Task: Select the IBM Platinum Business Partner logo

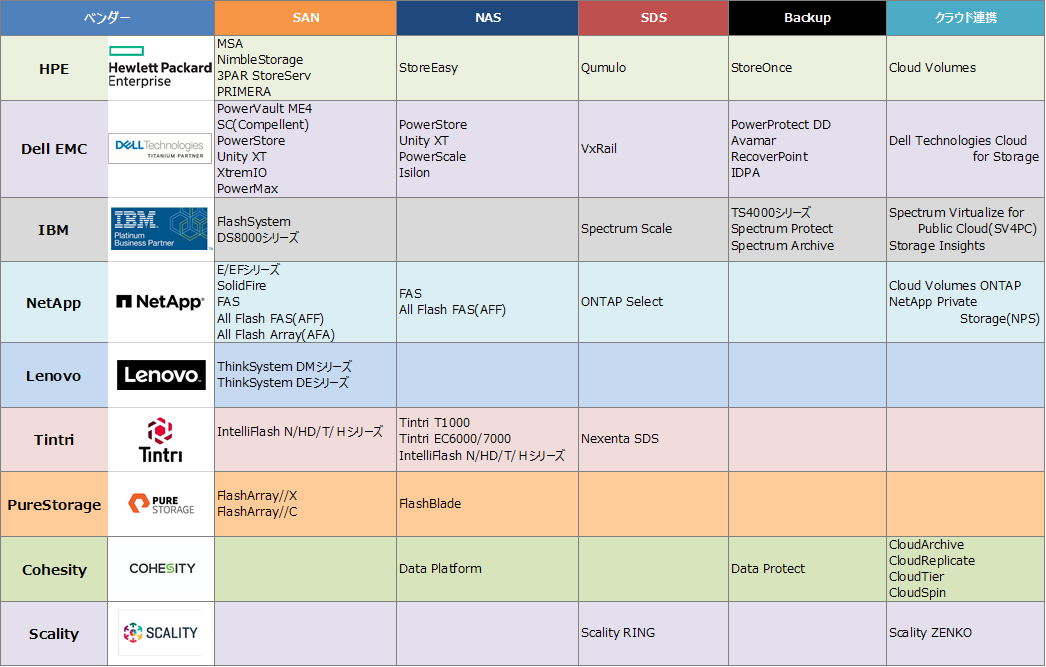Action: click(x=160, y=228)
